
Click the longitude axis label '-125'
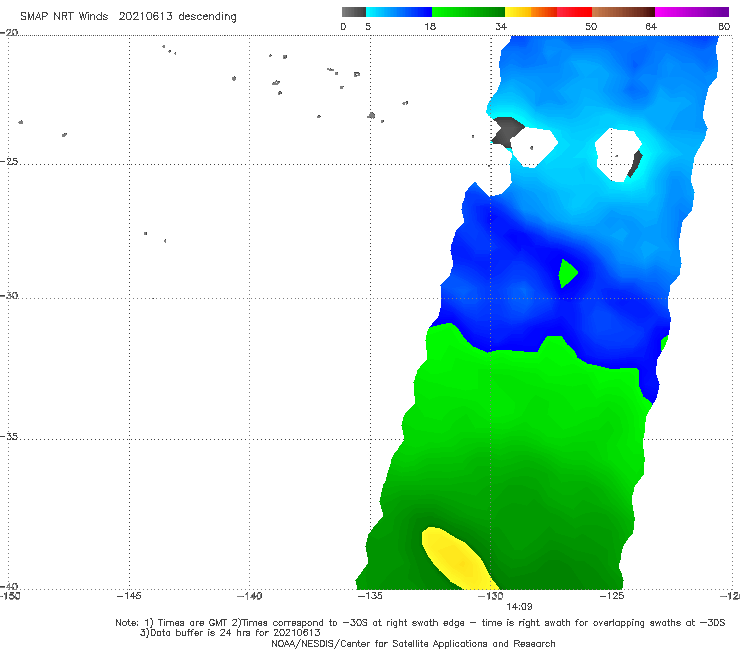(612, 596)
